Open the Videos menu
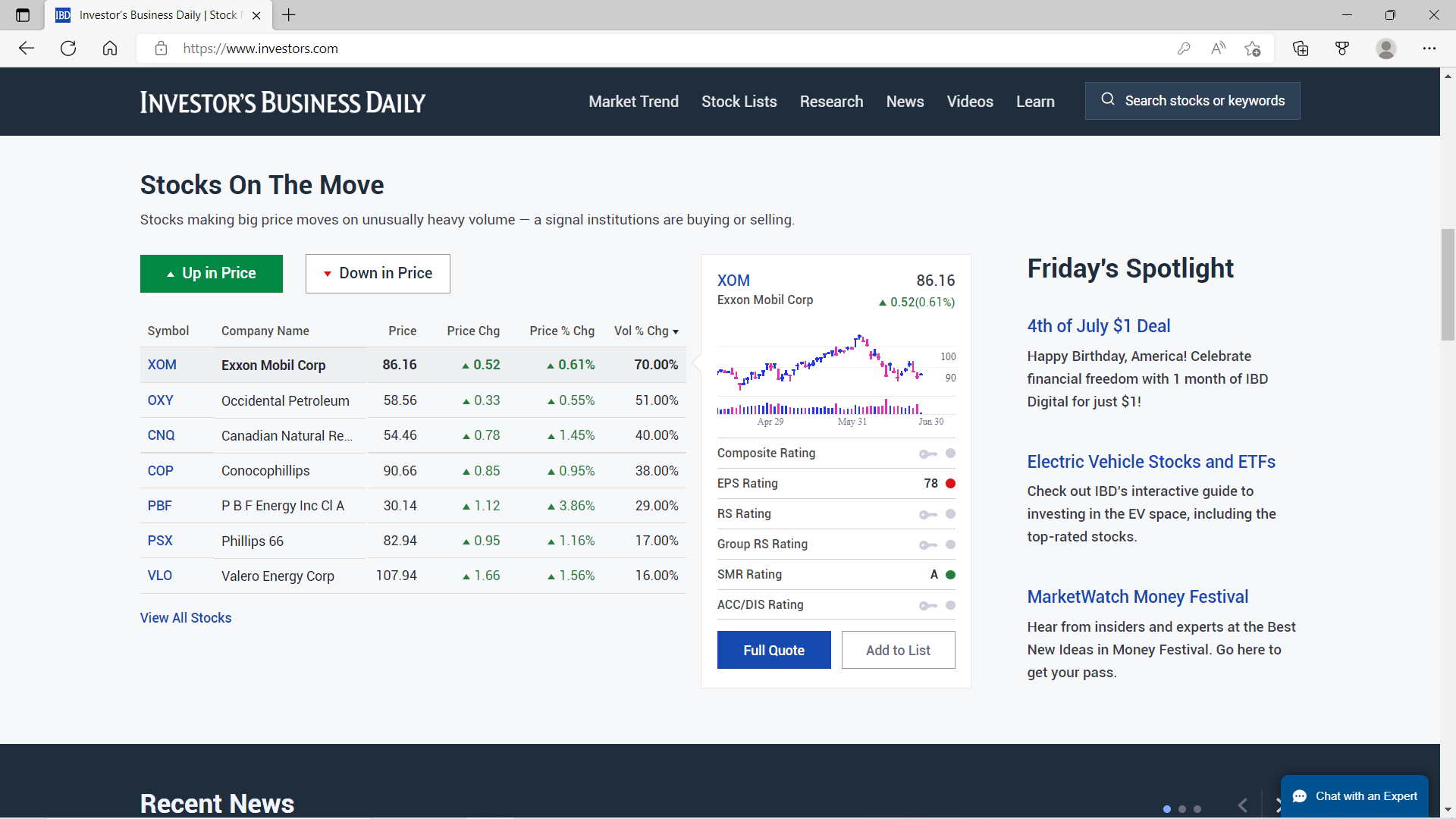The width and height of the screenshot is (1456, 819). tap(970, 102)
